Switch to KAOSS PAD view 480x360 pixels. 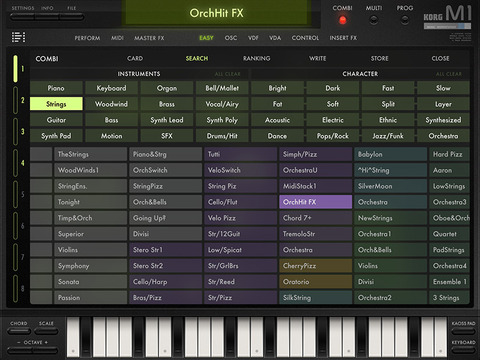pyautogui.click(x=463, y=331)
